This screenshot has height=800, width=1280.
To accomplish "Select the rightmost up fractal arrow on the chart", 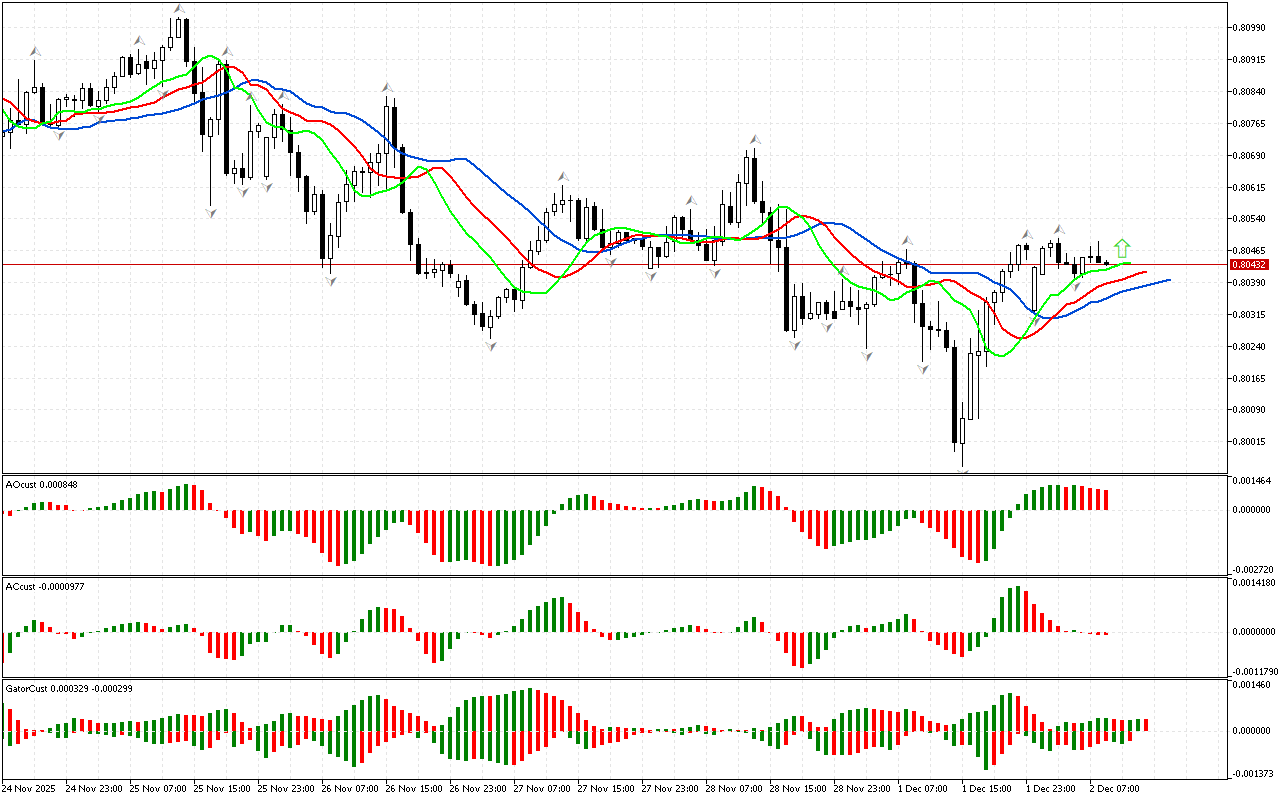I will pyautogui.click(x=1058, y=230).
